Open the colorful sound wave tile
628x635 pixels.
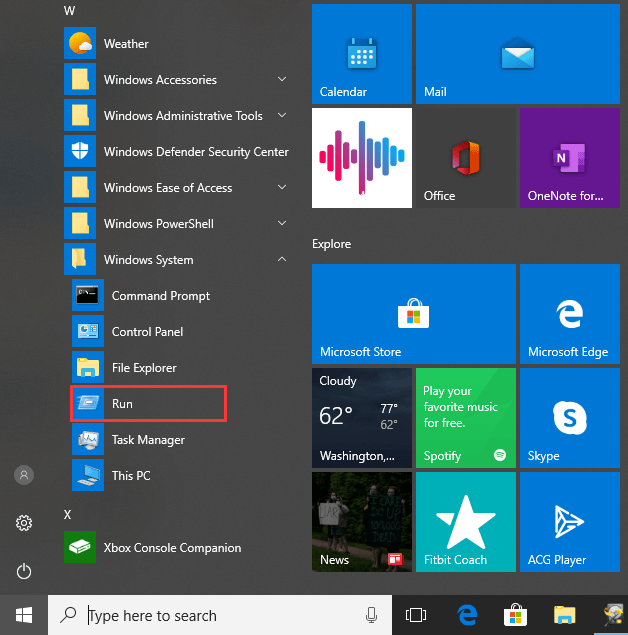point(362,158)
